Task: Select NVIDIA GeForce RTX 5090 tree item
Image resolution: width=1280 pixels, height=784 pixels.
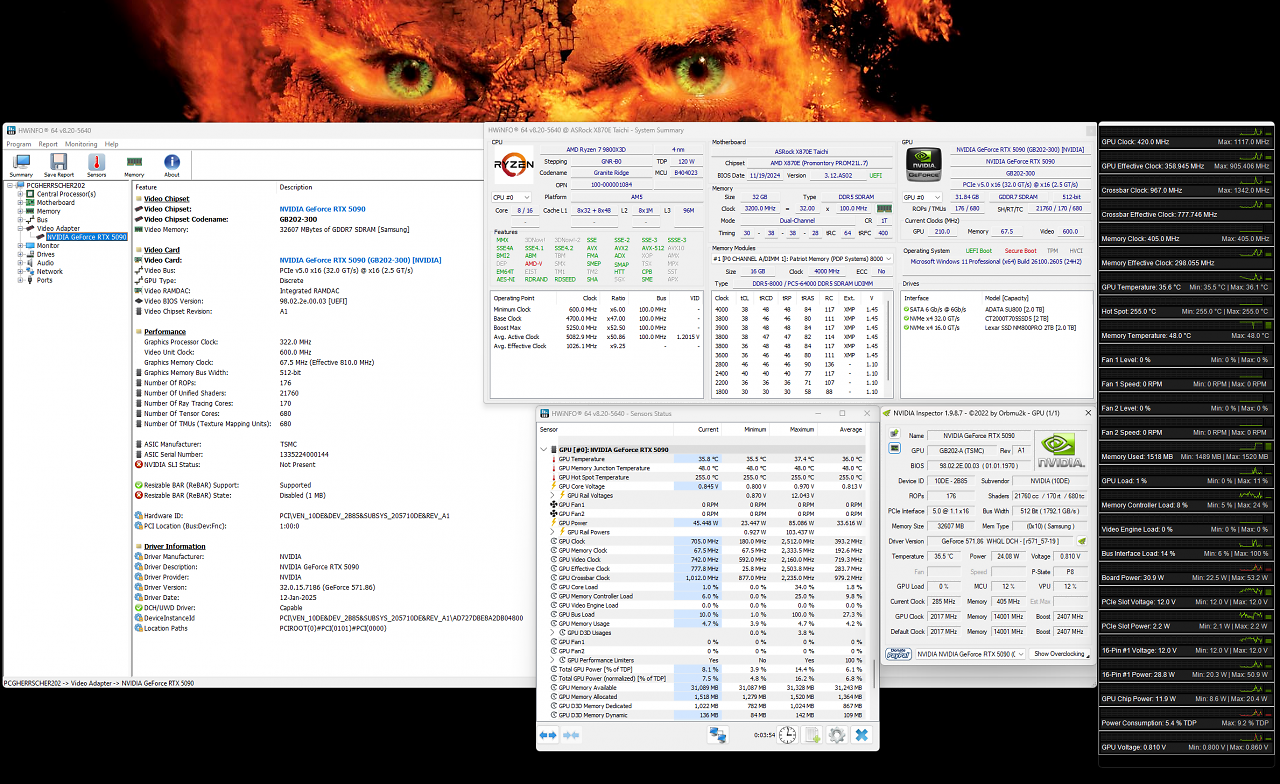Action: click(86, 237)
